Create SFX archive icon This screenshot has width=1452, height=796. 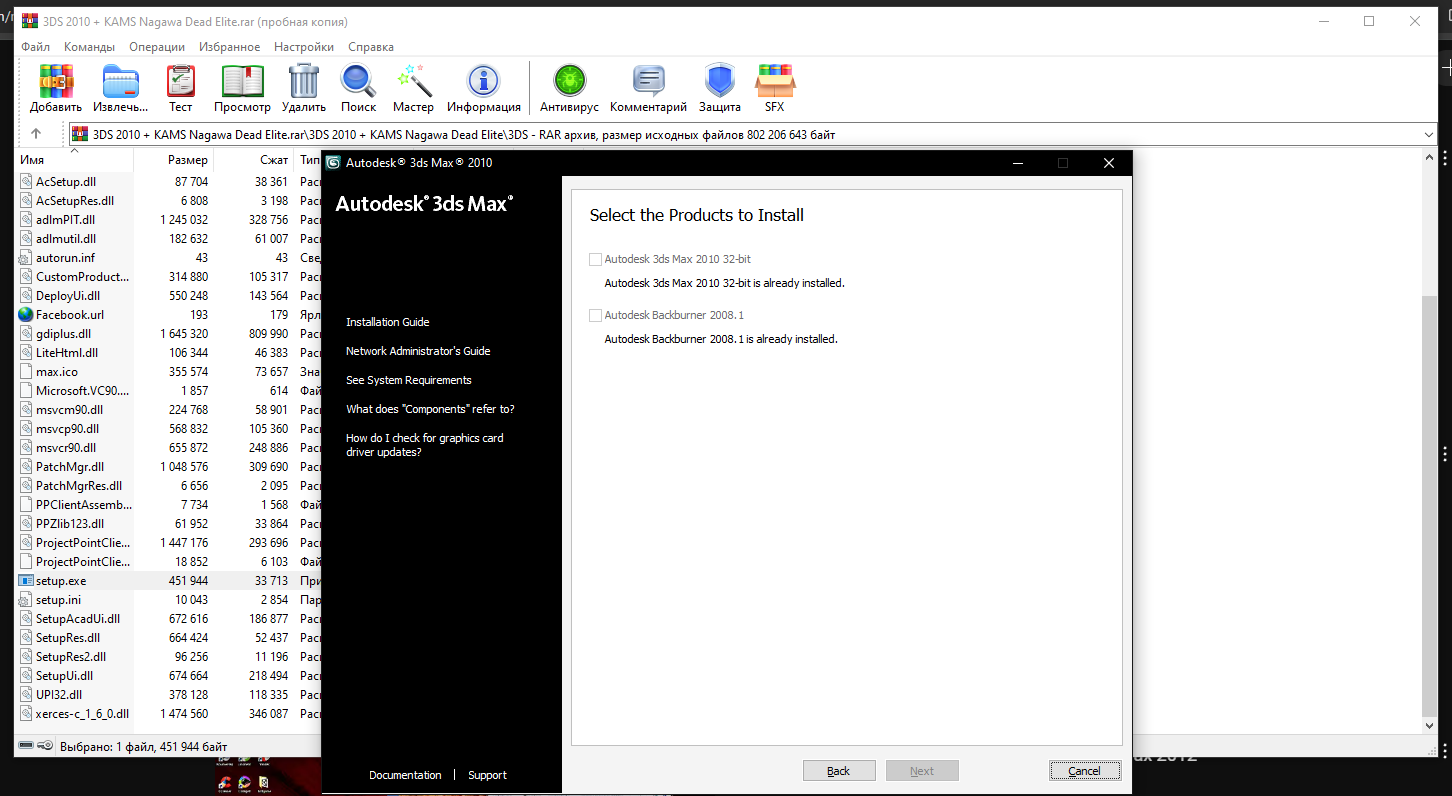tap(775, 82)
